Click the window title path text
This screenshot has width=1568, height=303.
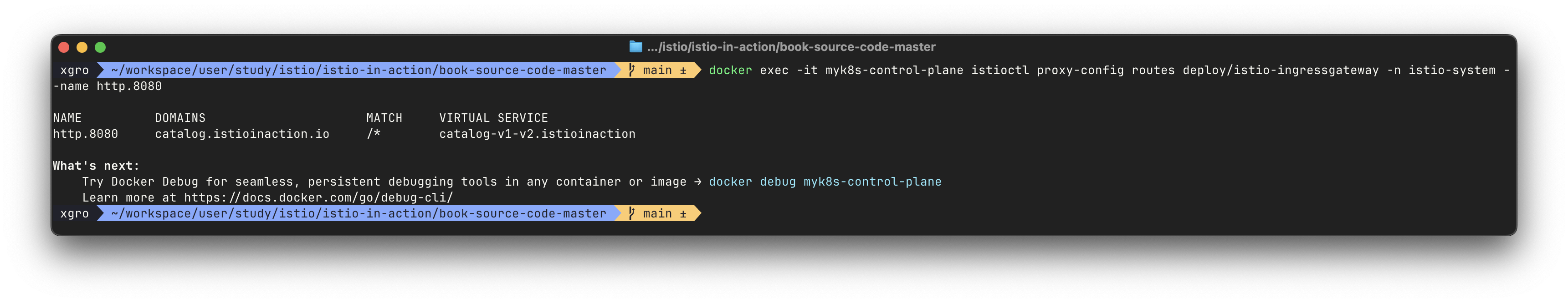point(791,47)
